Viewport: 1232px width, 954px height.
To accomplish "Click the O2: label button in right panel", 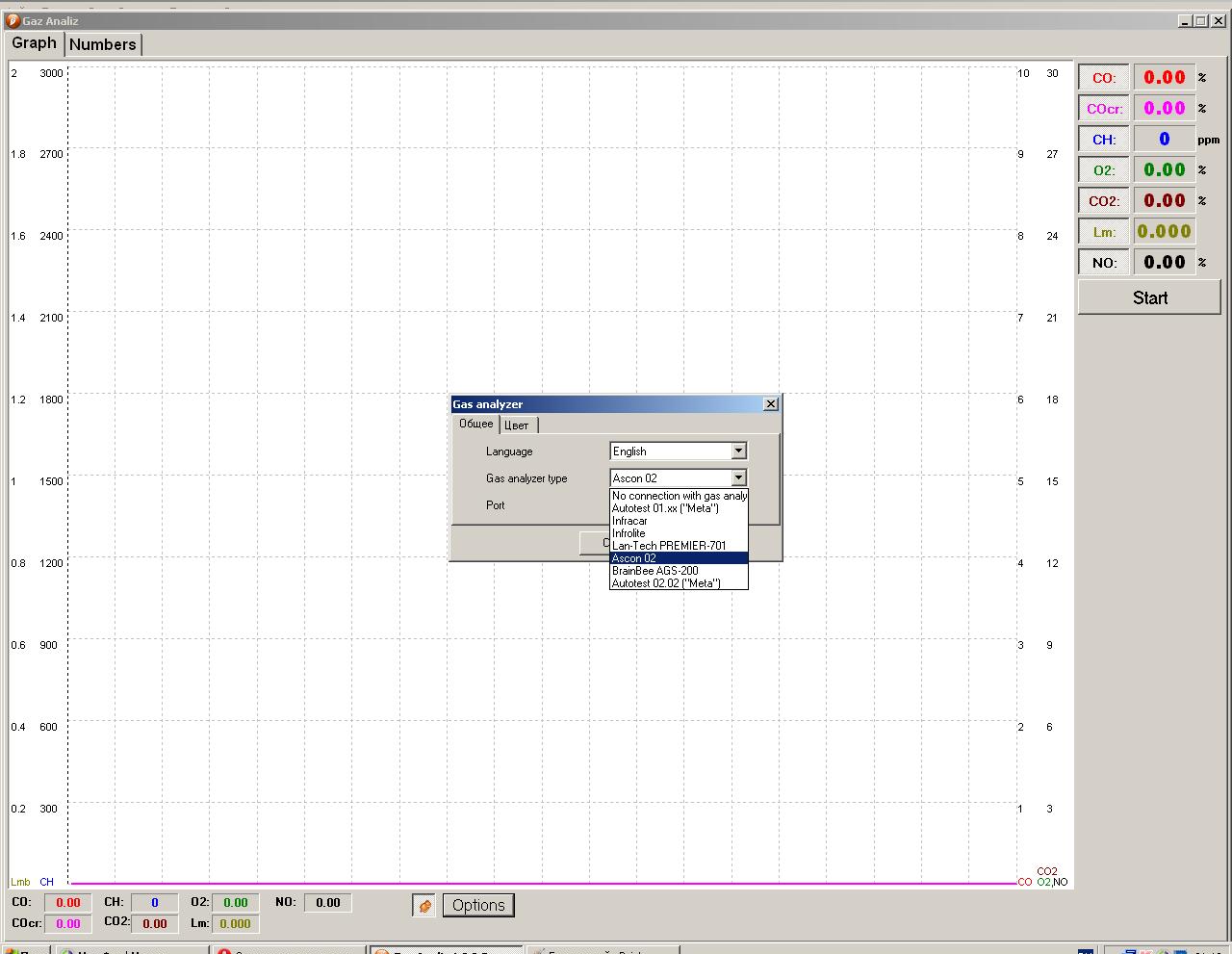I will [1104, 170].
